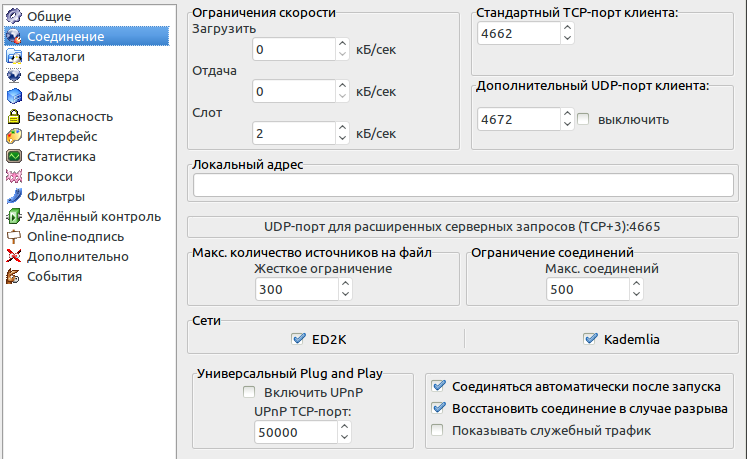Click the UDP-порт для расширенных серверных запросов text

point(463,226)
